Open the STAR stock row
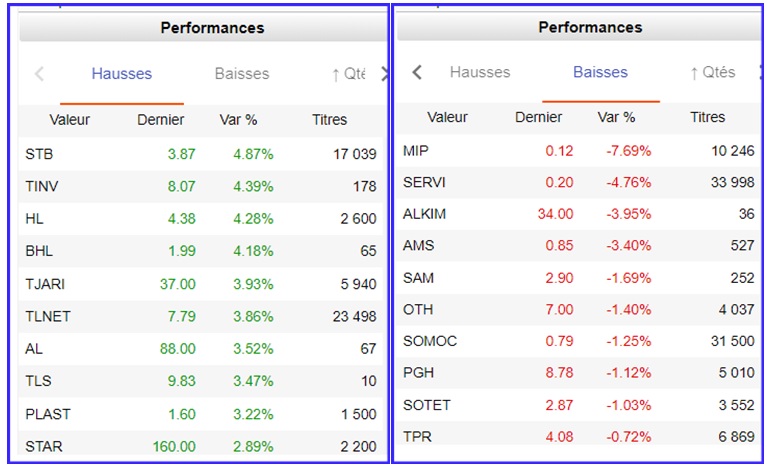 click(x=43, y=446)
